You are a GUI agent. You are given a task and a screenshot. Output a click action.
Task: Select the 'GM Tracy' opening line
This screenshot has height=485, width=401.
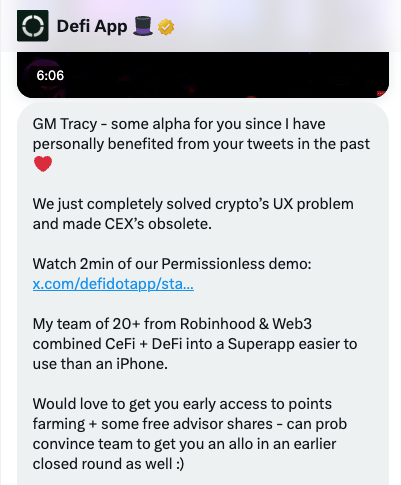(x=179, y=124)
